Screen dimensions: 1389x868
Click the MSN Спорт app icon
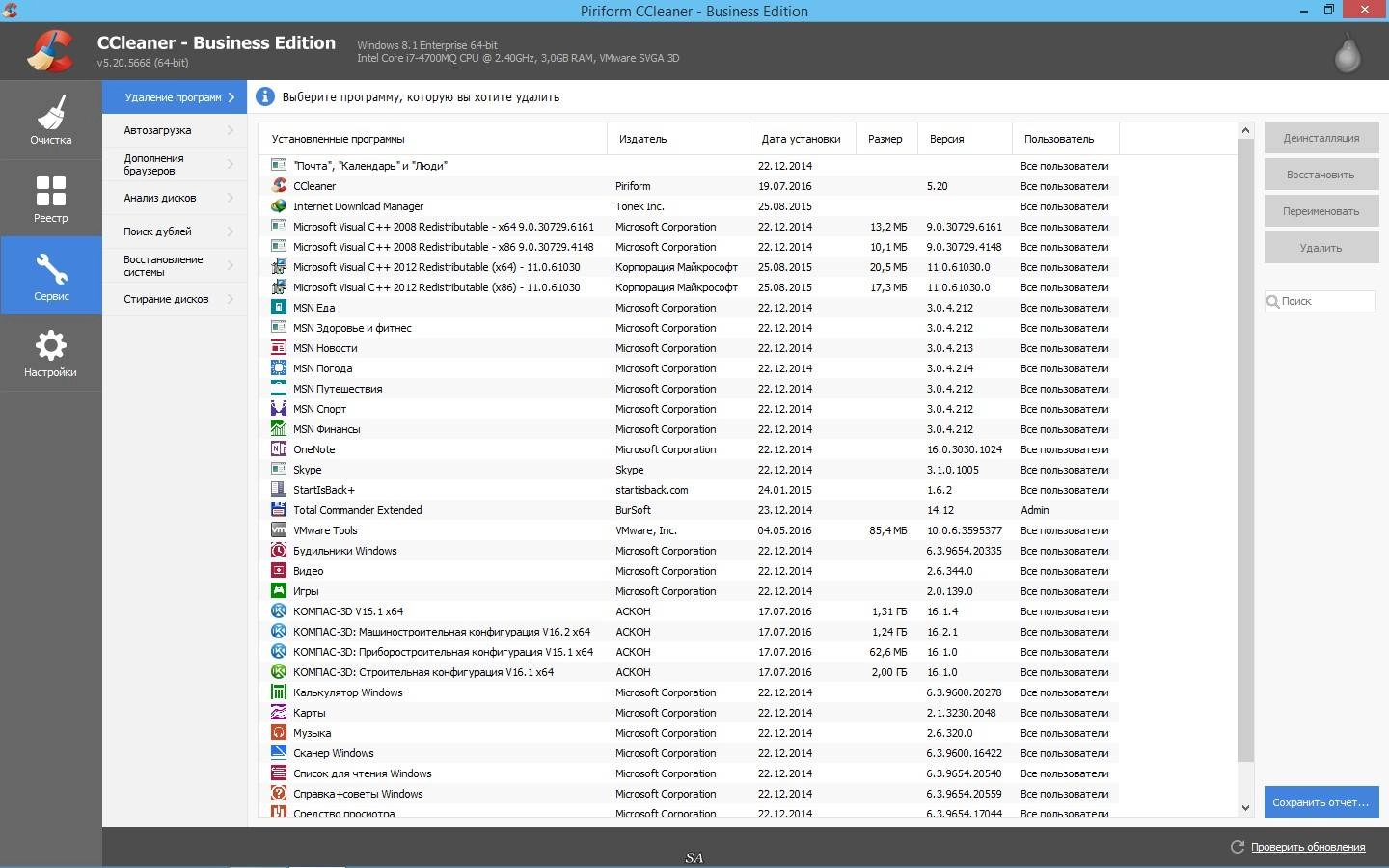(x=279, y=408)
